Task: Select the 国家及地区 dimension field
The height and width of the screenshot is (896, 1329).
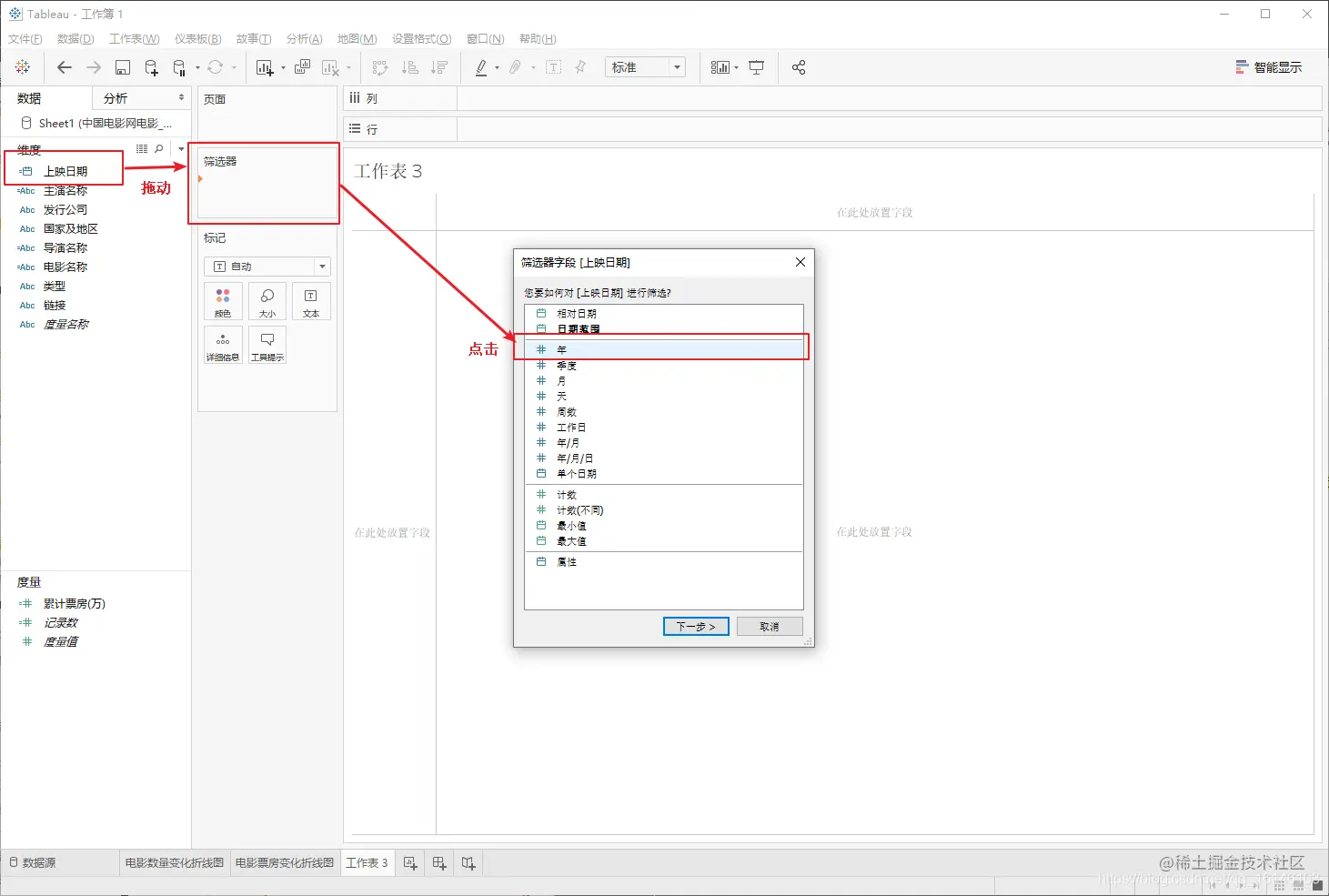Action: [x=71, y=228]
